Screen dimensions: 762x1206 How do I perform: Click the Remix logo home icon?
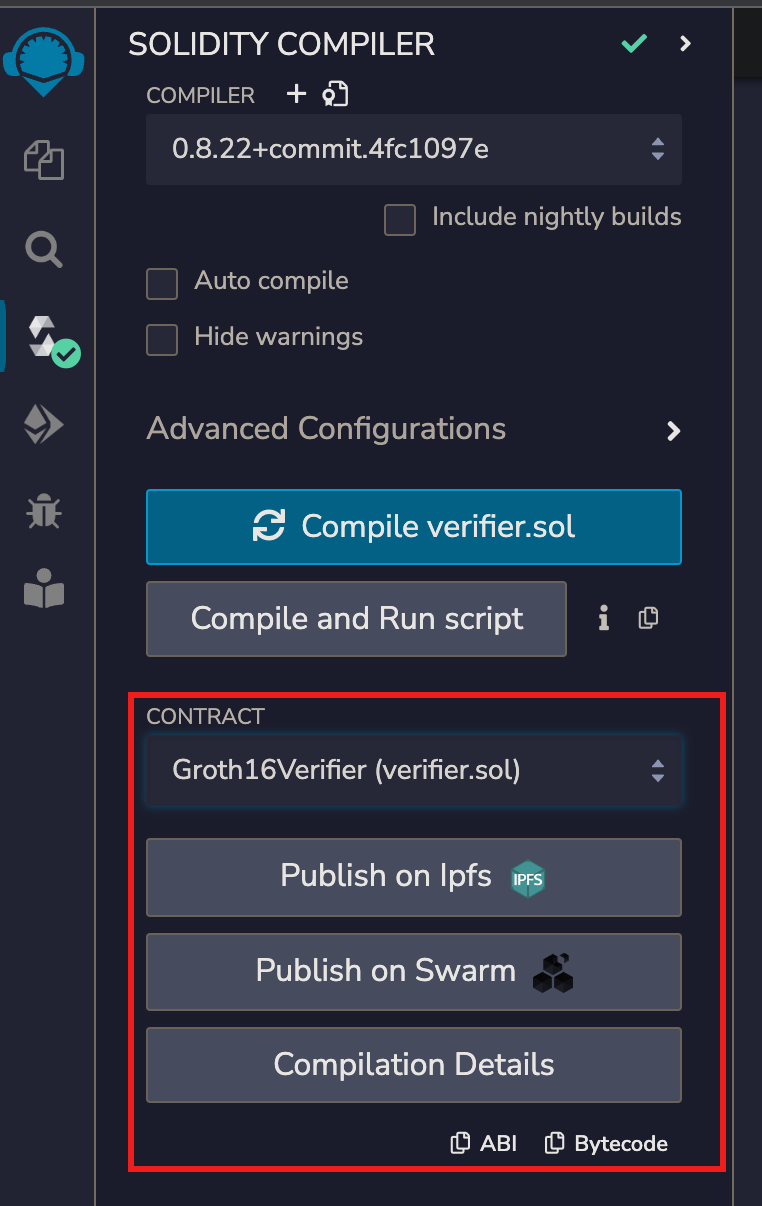click(43, 60)
